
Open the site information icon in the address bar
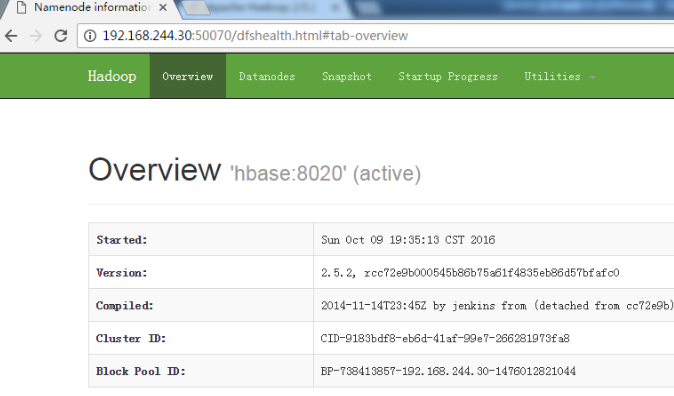pyautogui.click(x=90, y=36)
